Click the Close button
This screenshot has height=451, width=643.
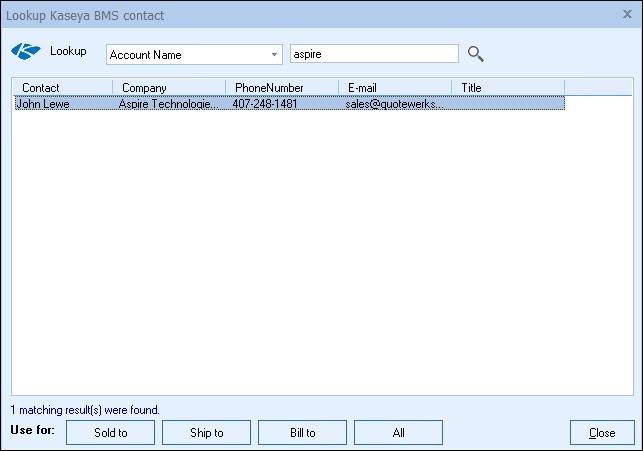click(602, 432)
